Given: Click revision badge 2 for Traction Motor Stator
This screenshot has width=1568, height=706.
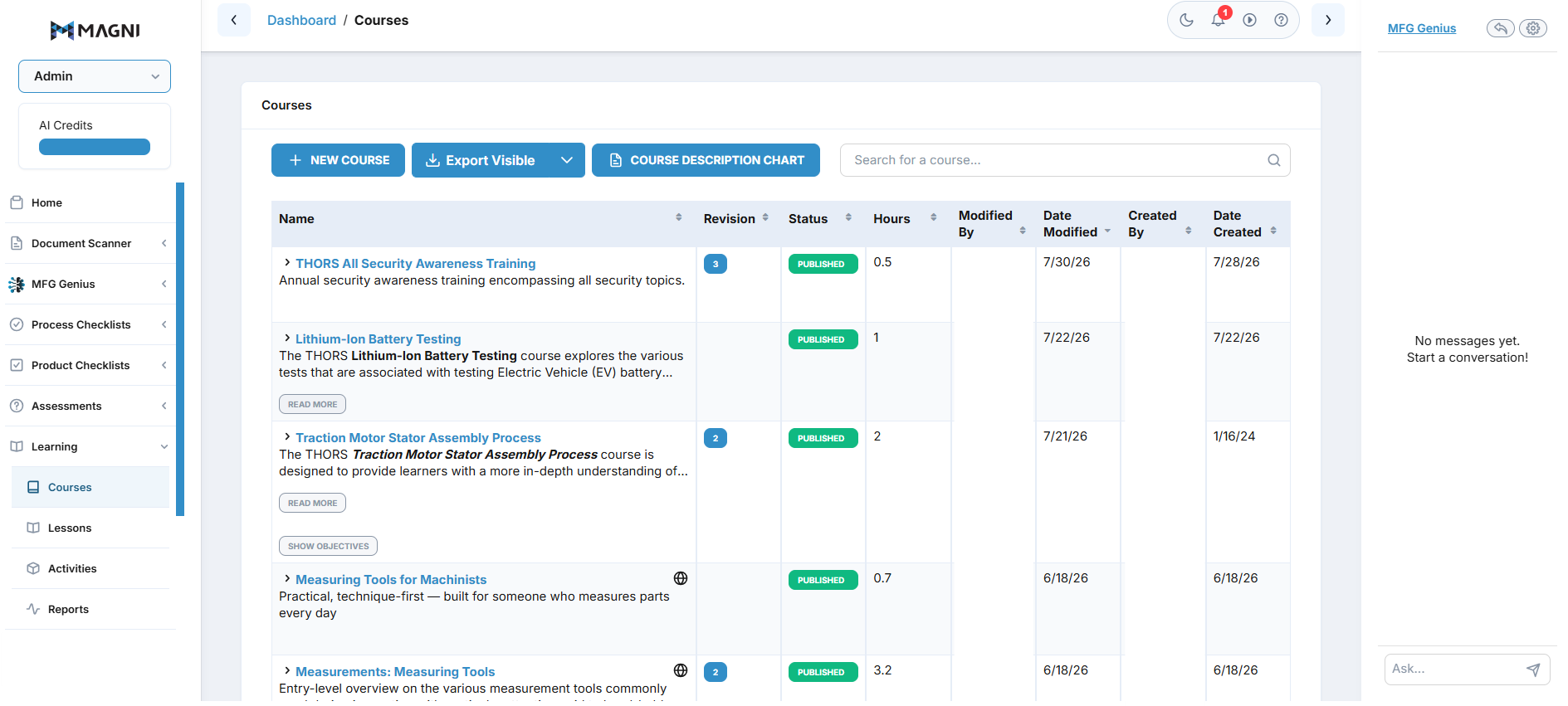Looking at the screenshot, I should (716, 438).
